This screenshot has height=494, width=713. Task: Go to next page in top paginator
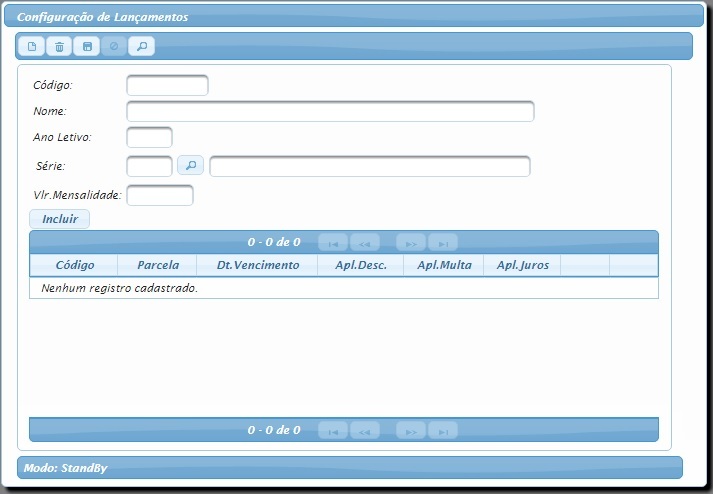(x=411, y=242)
